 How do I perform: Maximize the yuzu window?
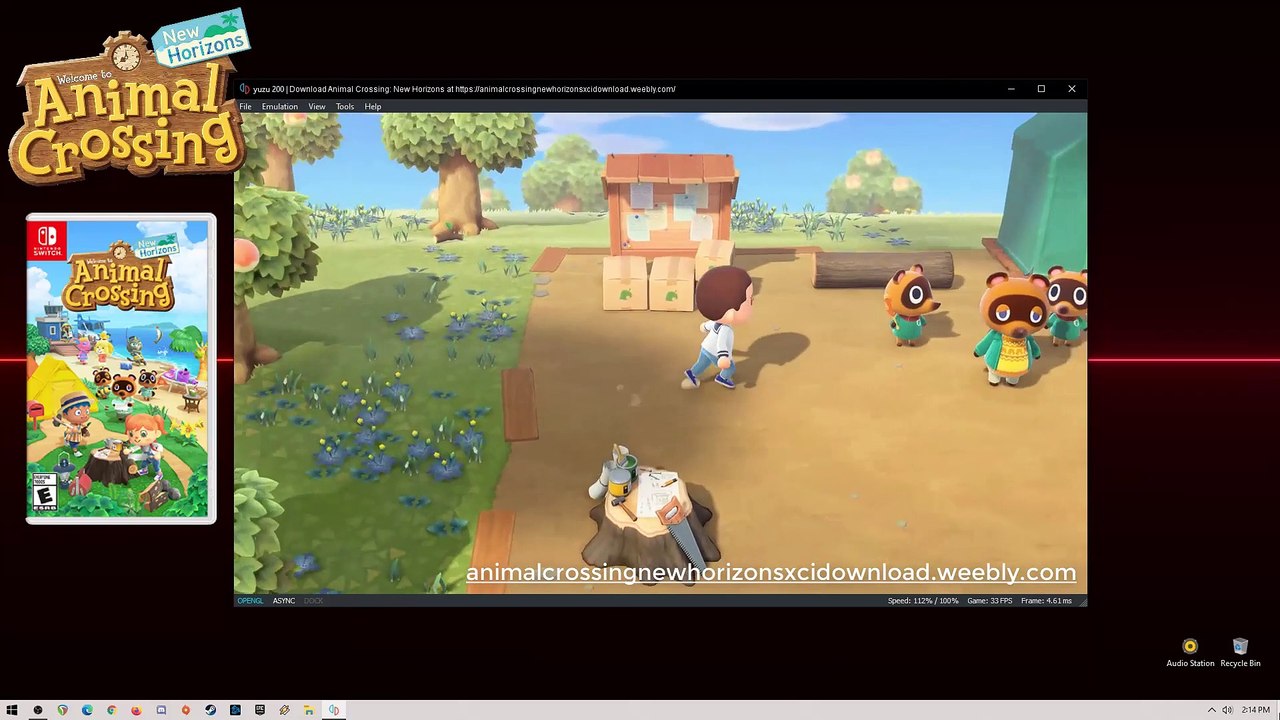click(1041, 89)
